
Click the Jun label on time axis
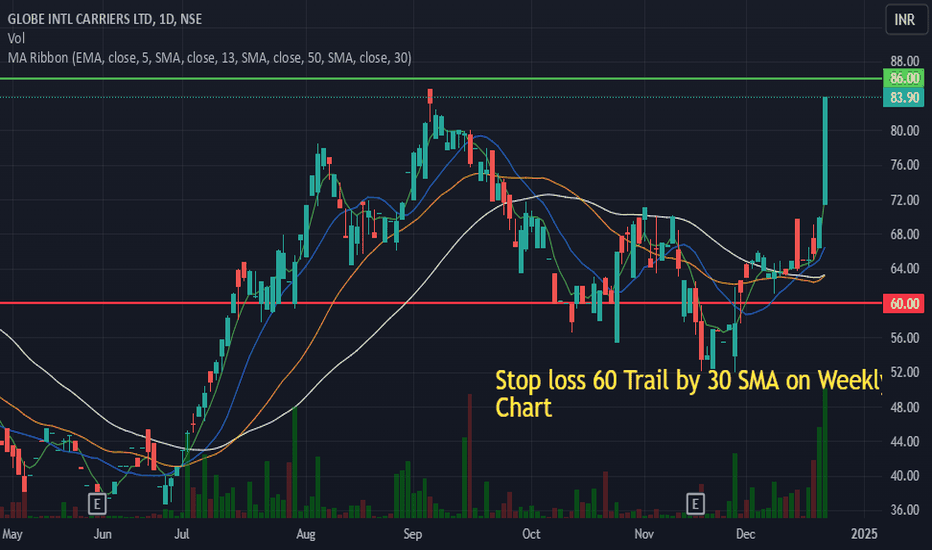pyautogui.click(x=102, y=534)
